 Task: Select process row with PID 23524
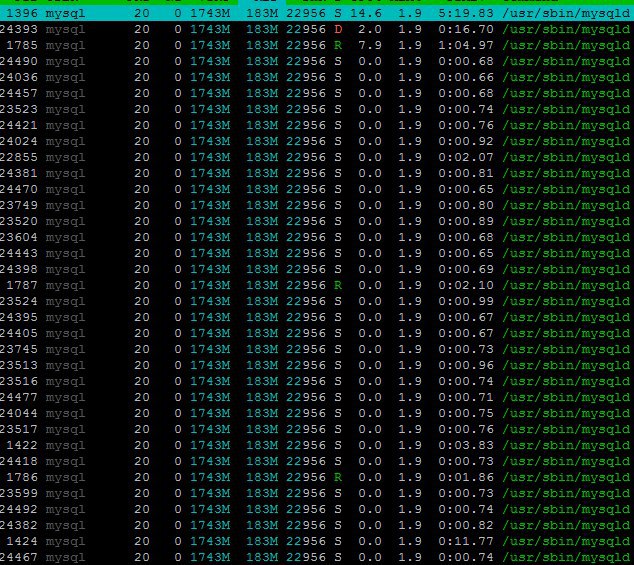pos(317,301)
